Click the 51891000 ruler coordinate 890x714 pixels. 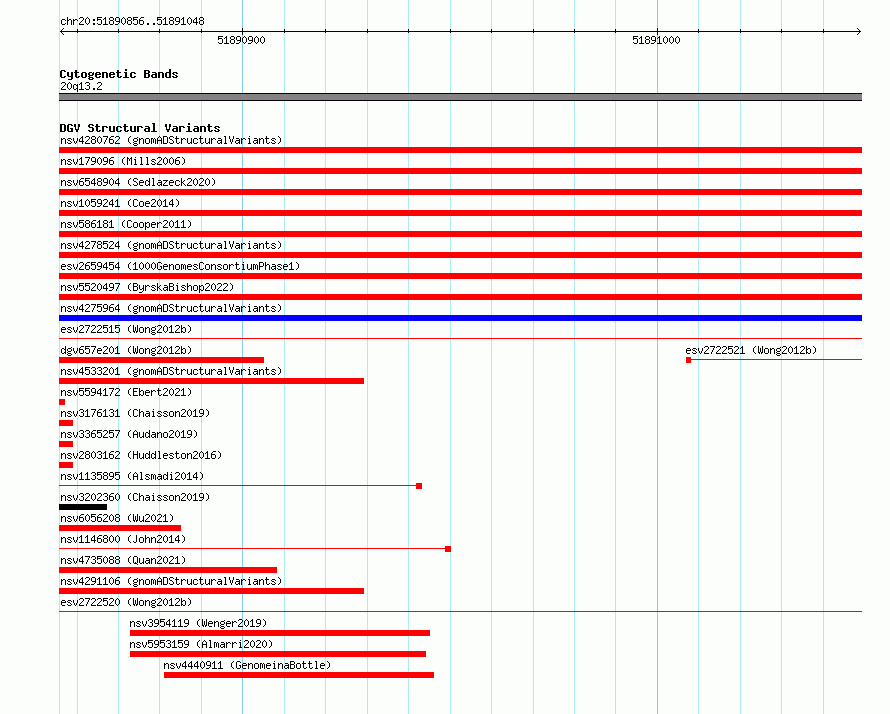tap(656, 40)
